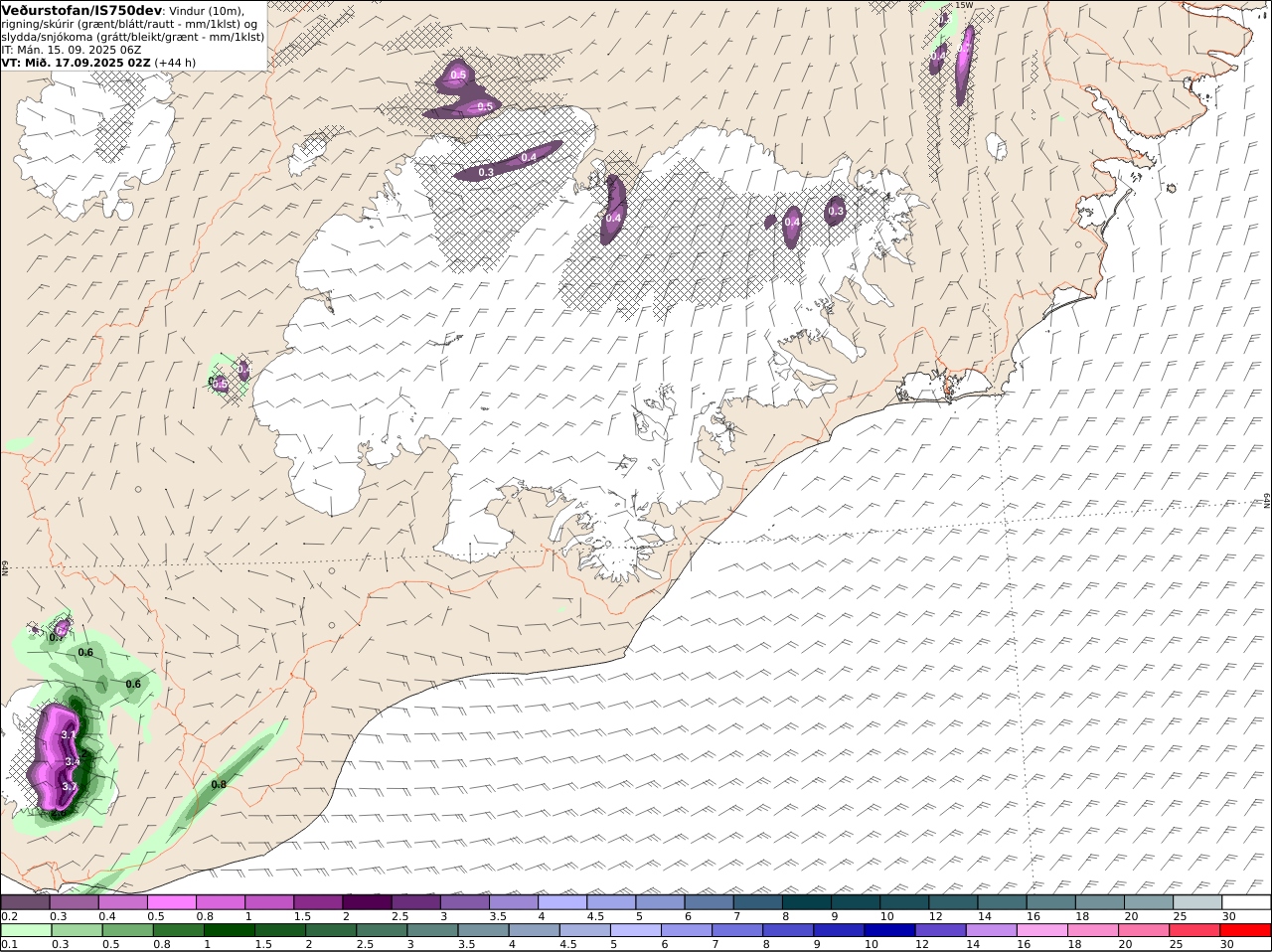Click the 64N latitude label on the left edge
The width and height of the screenshot is (1272, 952).
[x=5, y=567]
